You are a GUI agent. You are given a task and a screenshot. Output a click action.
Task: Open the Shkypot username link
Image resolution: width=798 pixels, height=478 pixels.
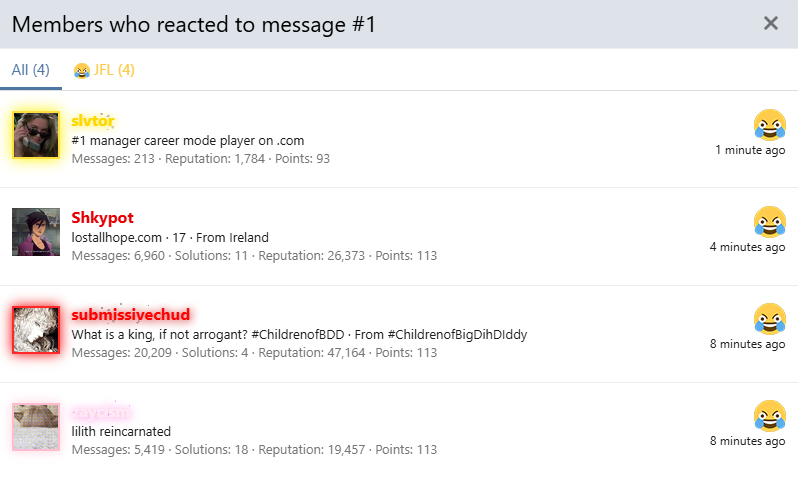[x=102, y=218]
